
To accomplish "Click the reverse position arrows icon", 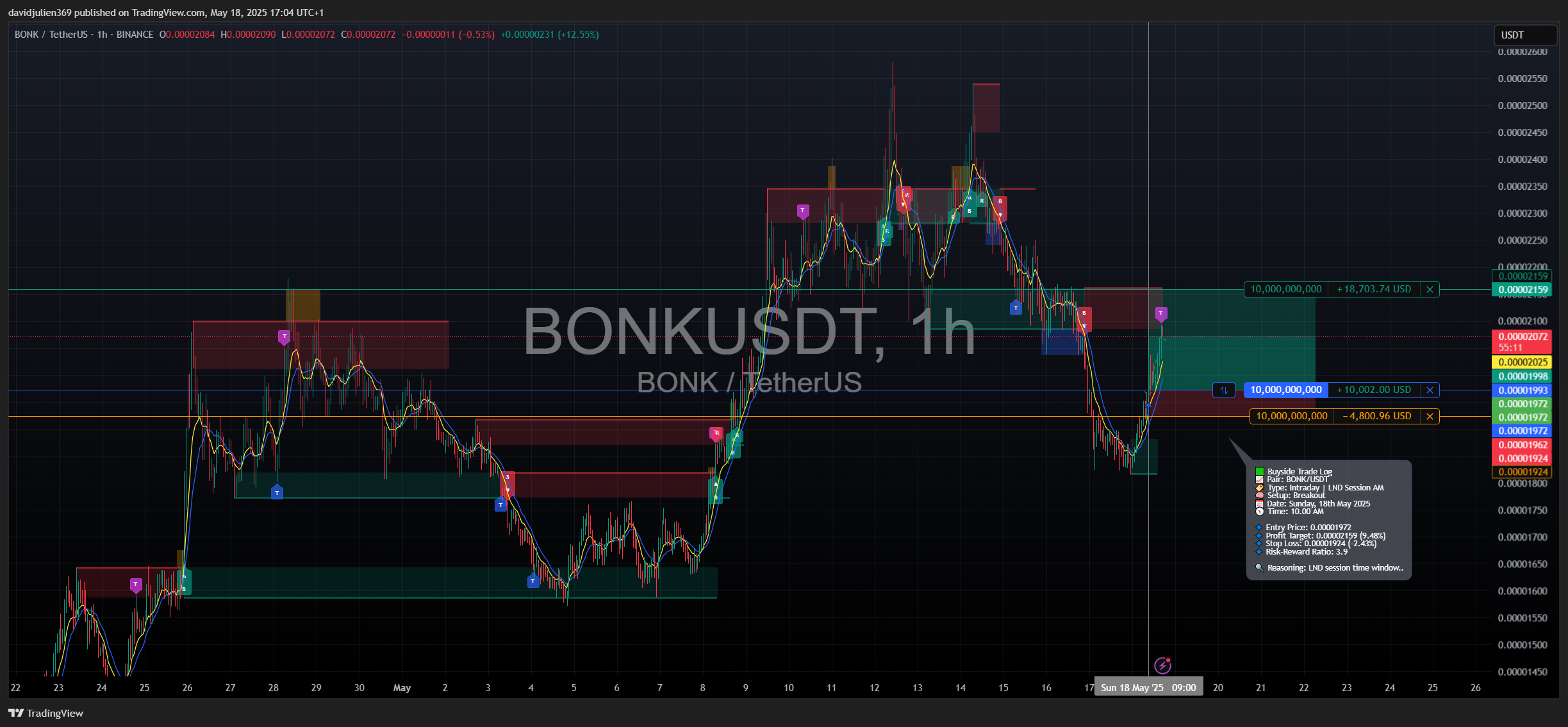I will pyautogui.click(x=1224, y=390).
